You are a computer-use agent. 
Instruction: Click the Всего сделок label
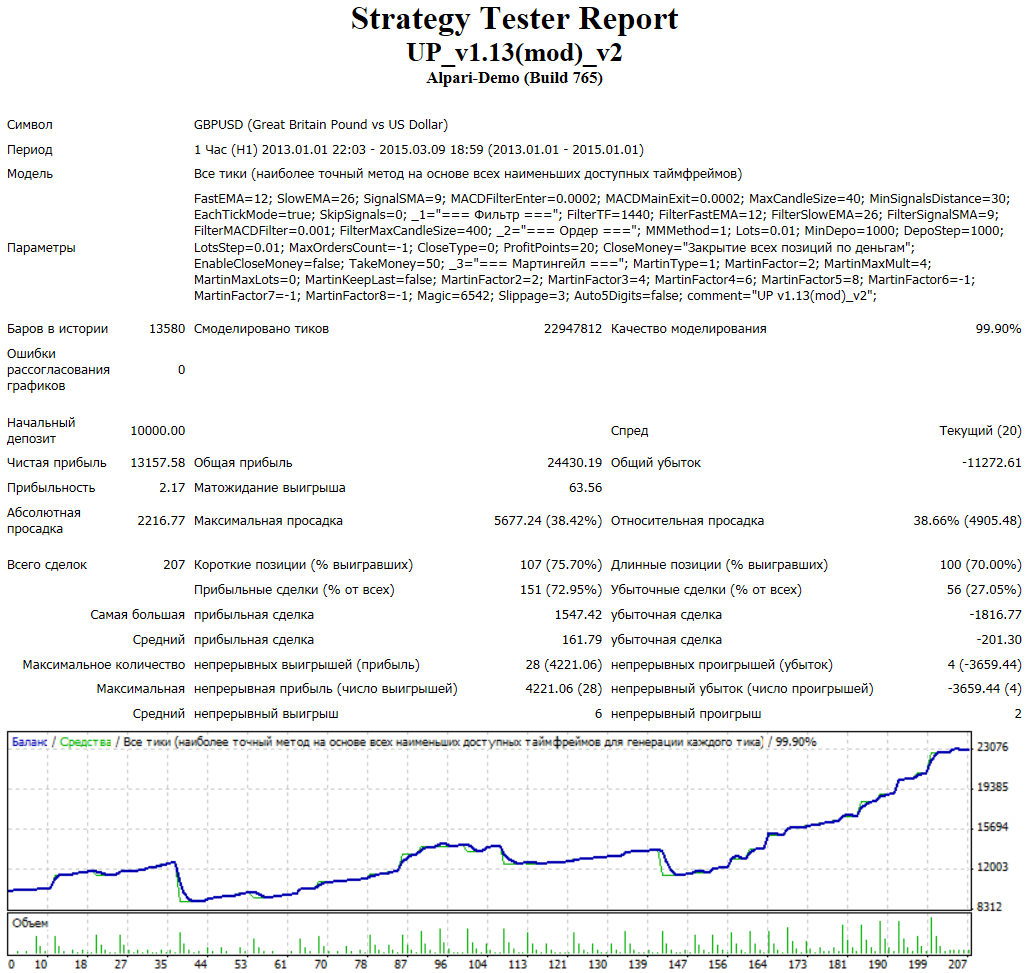47,565
